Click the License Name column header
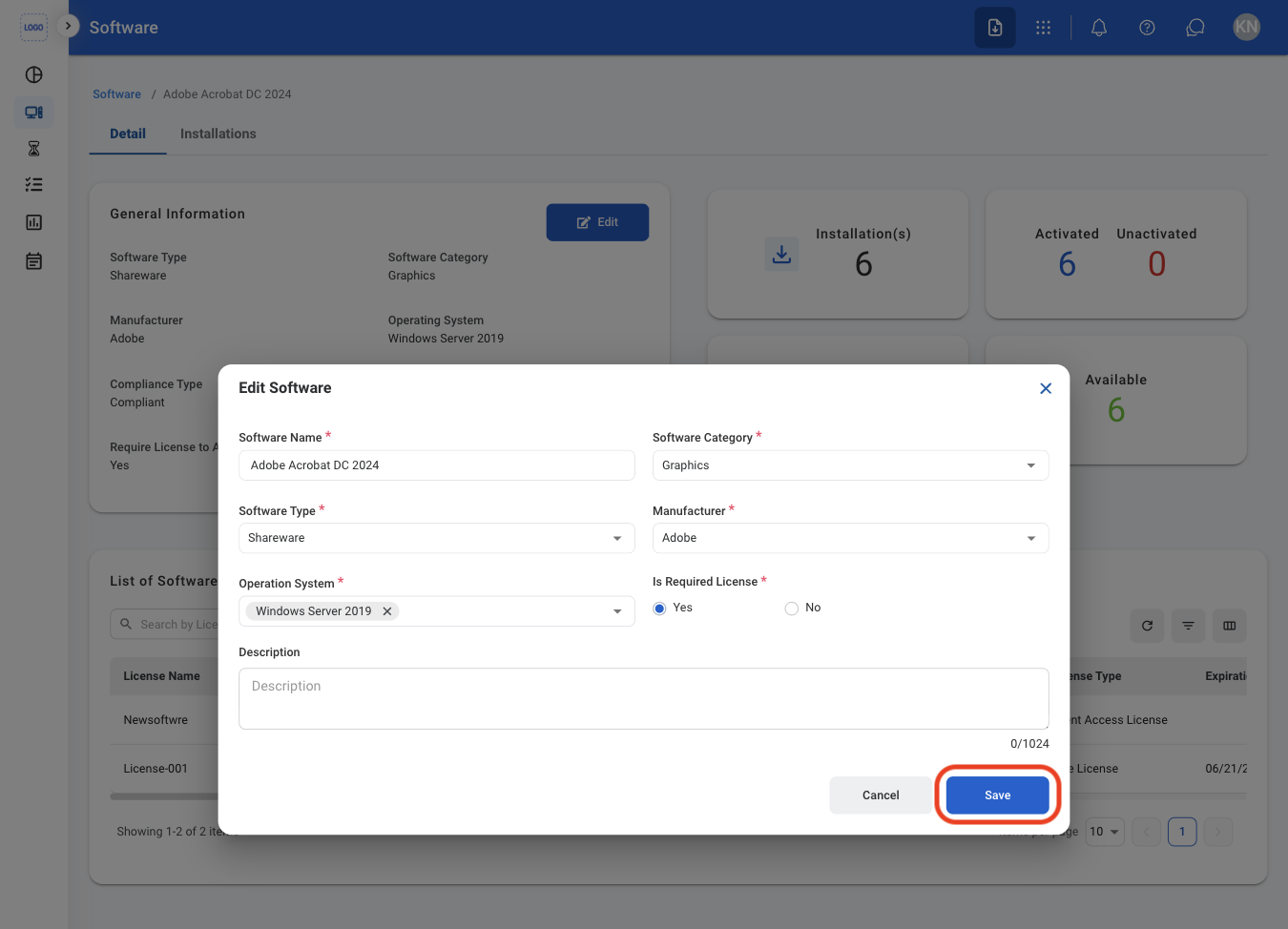The width and height of the screenshot is (1288, 929). [162, 676]
